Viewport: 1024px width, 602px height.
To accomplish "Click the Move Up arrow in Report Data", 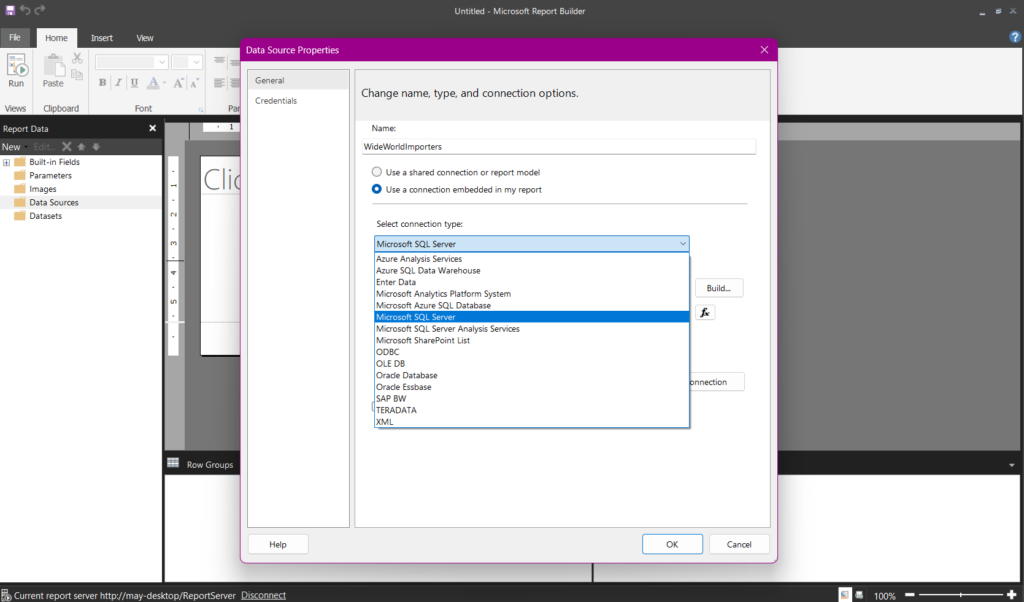I will pyautogui.click(x=81, y=146).
